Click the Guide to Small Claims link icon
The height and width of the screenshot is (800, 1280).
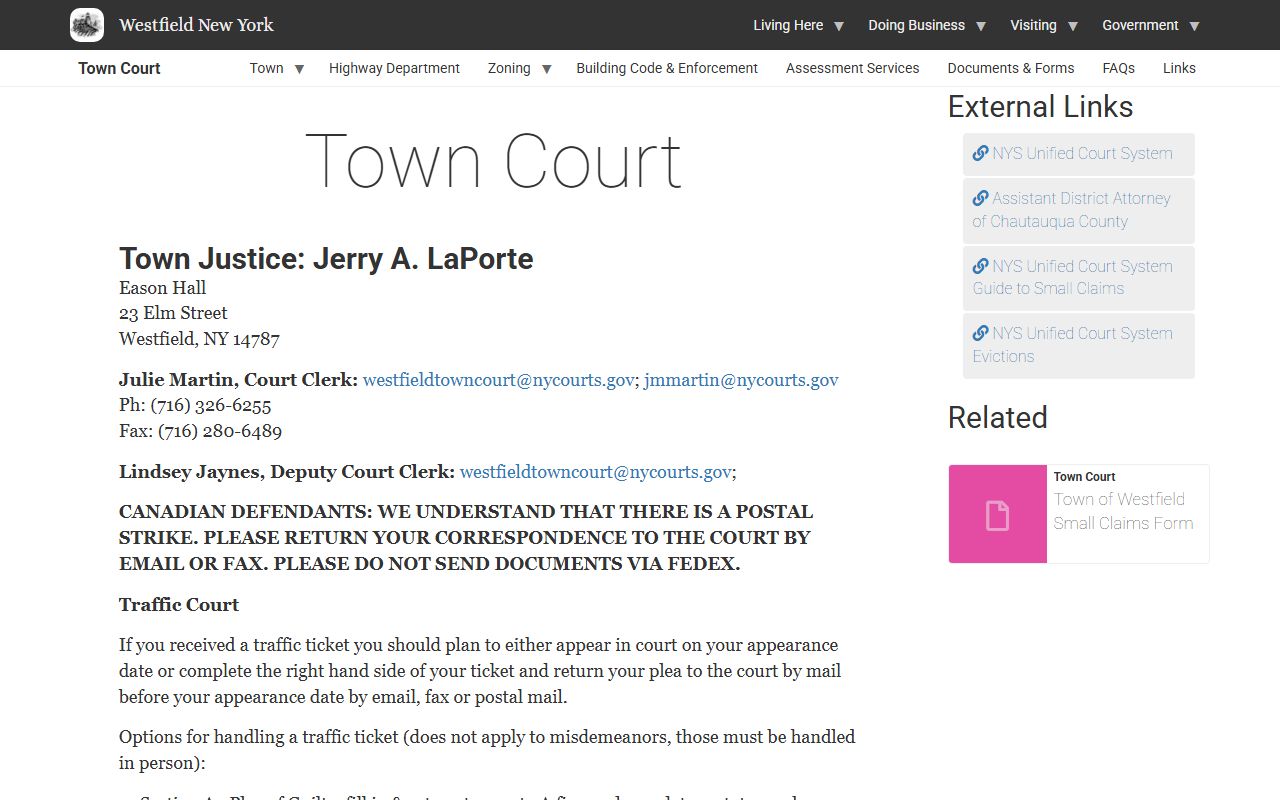pos(980,266)
